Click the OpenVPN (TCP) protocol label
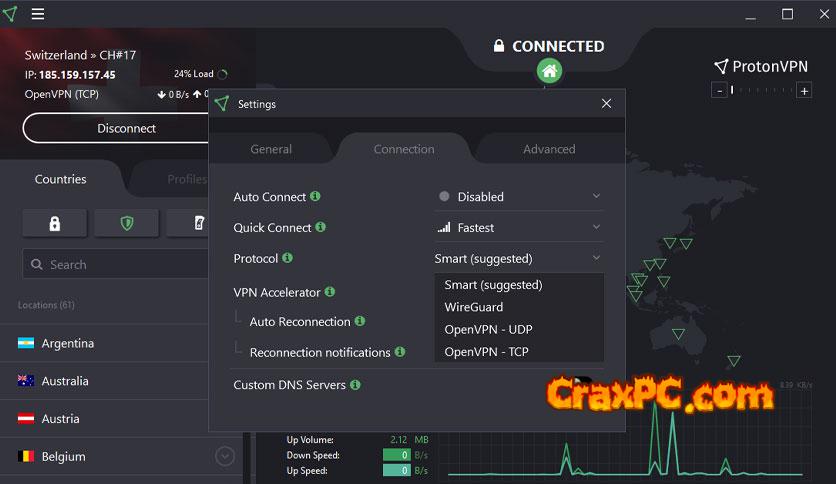836x484 pixels. [x=61, y=94]
